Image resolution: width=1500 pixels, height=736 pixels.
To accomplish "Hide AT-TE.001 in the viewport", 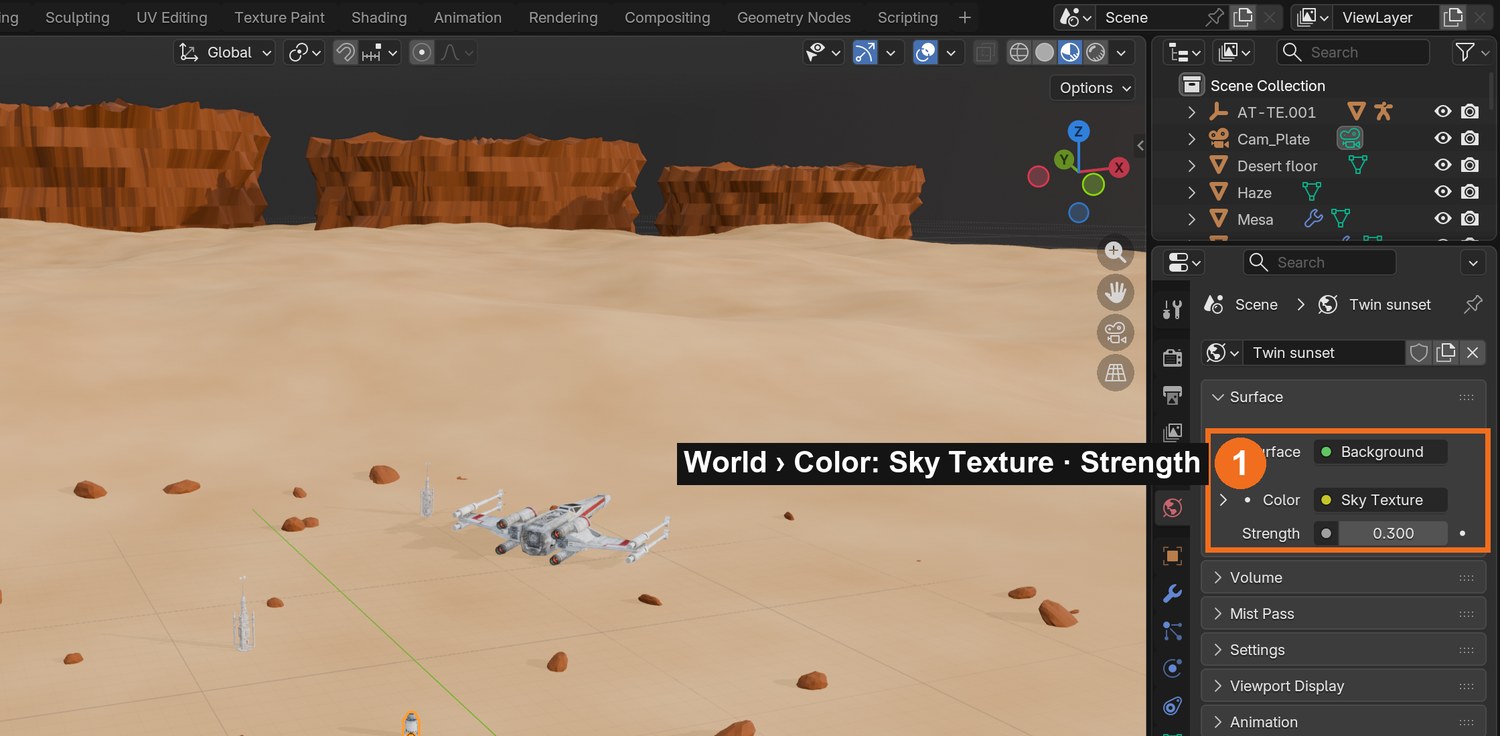I will [1442, 112].
